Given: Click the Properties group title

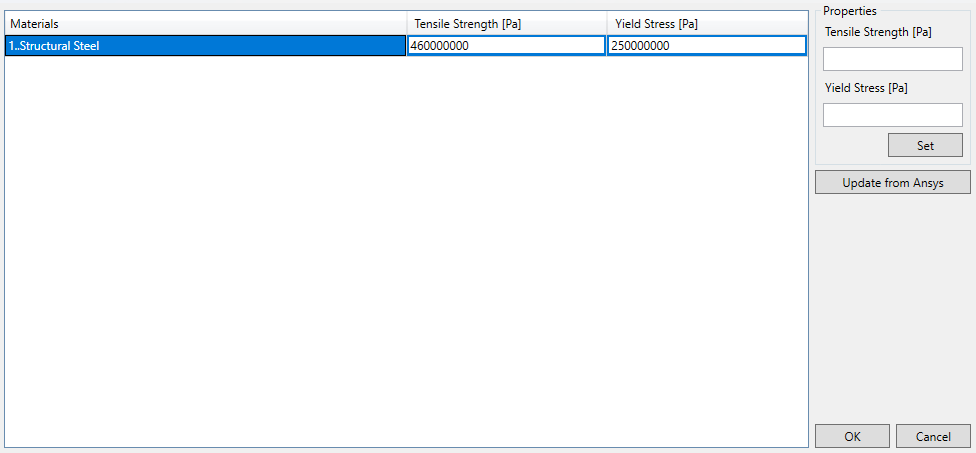Looking at the screenshot, I should pos(849,11).
